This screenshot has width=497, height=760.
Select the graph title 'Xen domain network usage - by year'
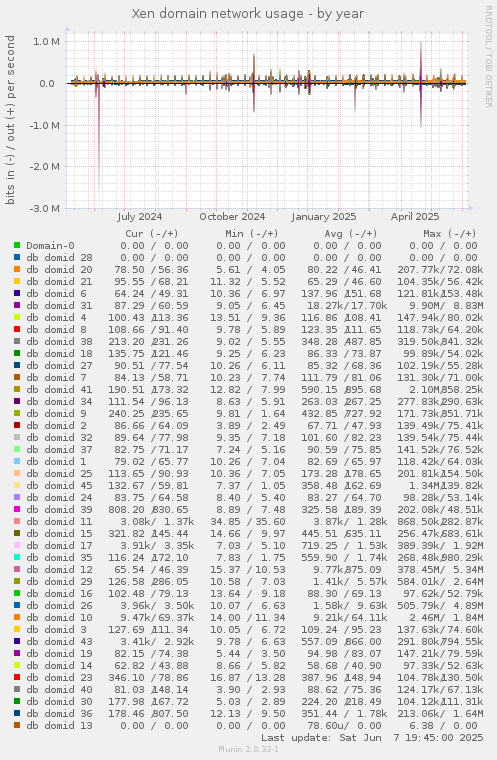[x=248, y=14]
